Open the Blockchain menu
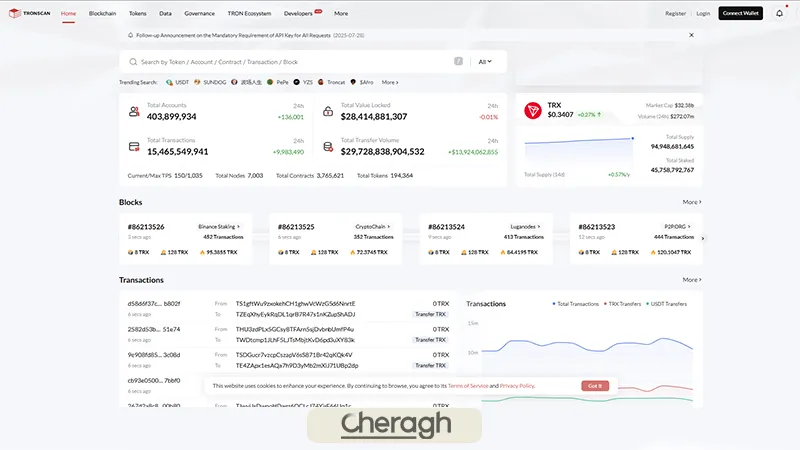The height and width of the screenshot is (450, 800). click(x=103, y=13)
